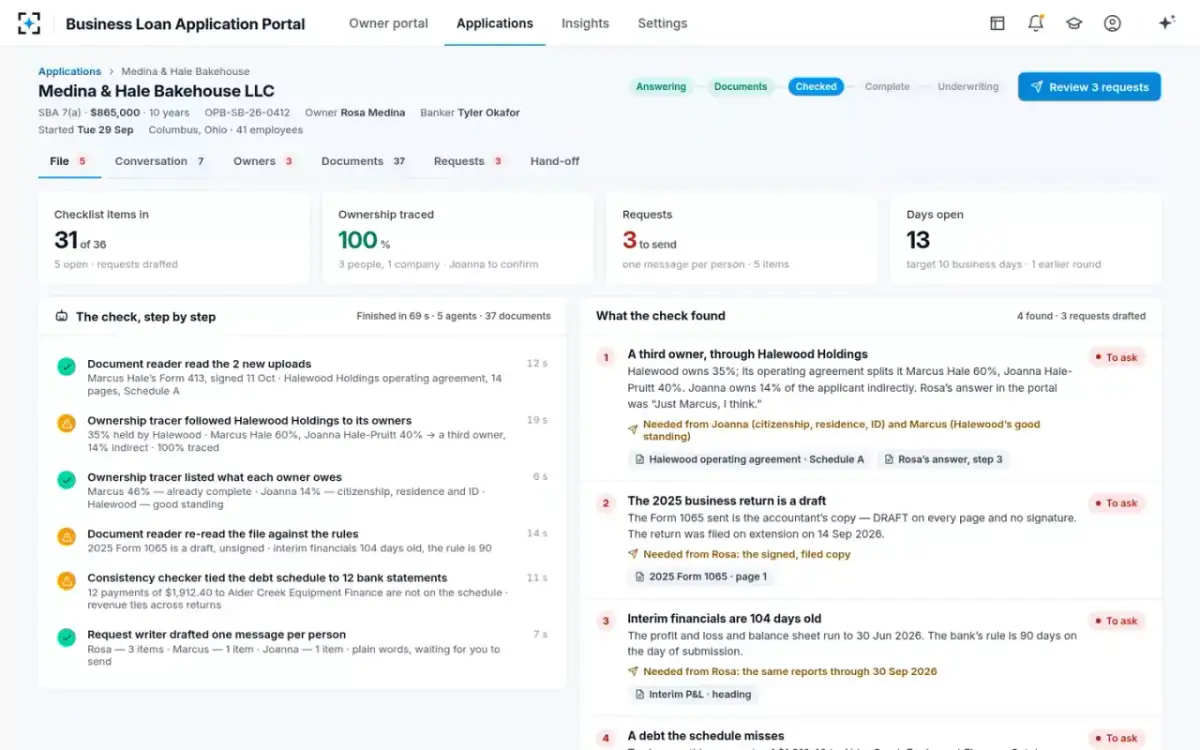Screen dimensions: 1200x750
Task: Click the finding title "A debt the schedule misses"
Action: coord(706,736)
